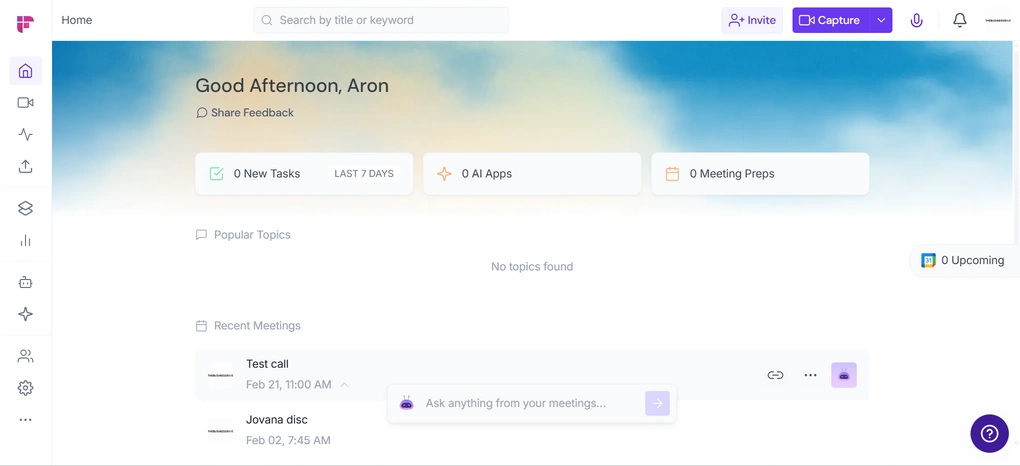Open the activity pulse icon in the sidebar
This screenshot has width=1020, height=466.
25,135
